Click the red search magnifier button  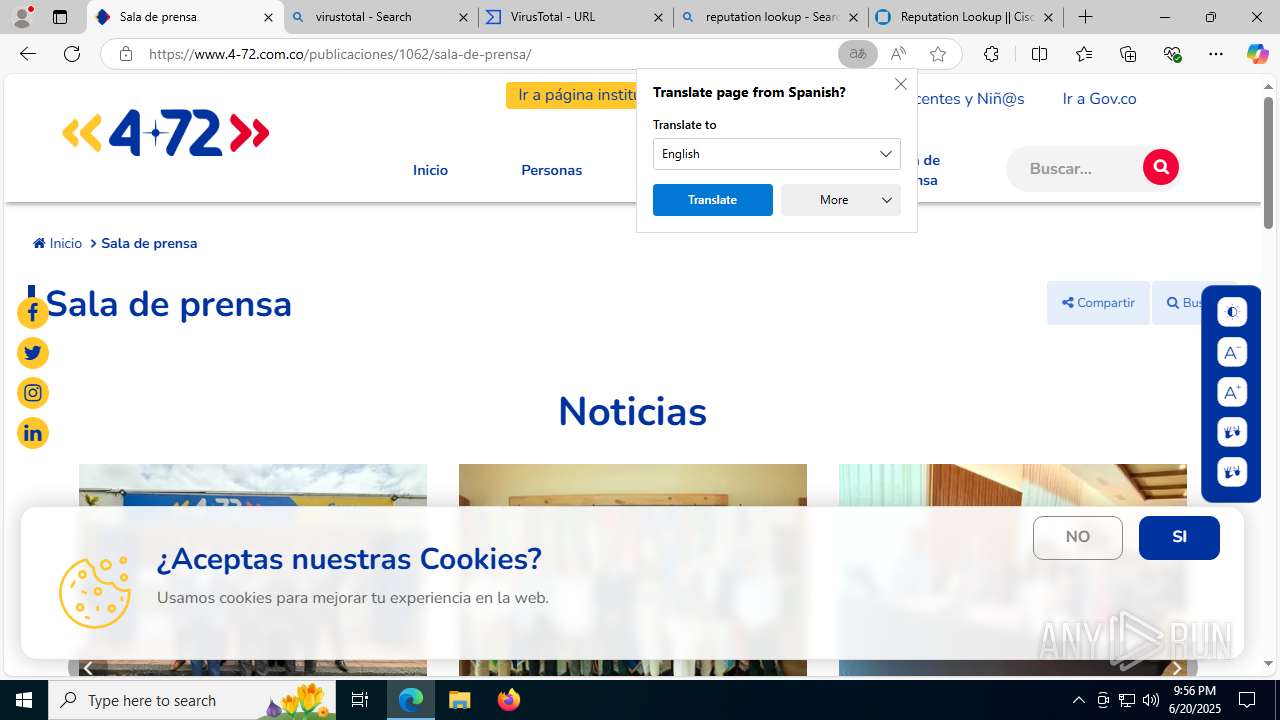coord(1161,167)
